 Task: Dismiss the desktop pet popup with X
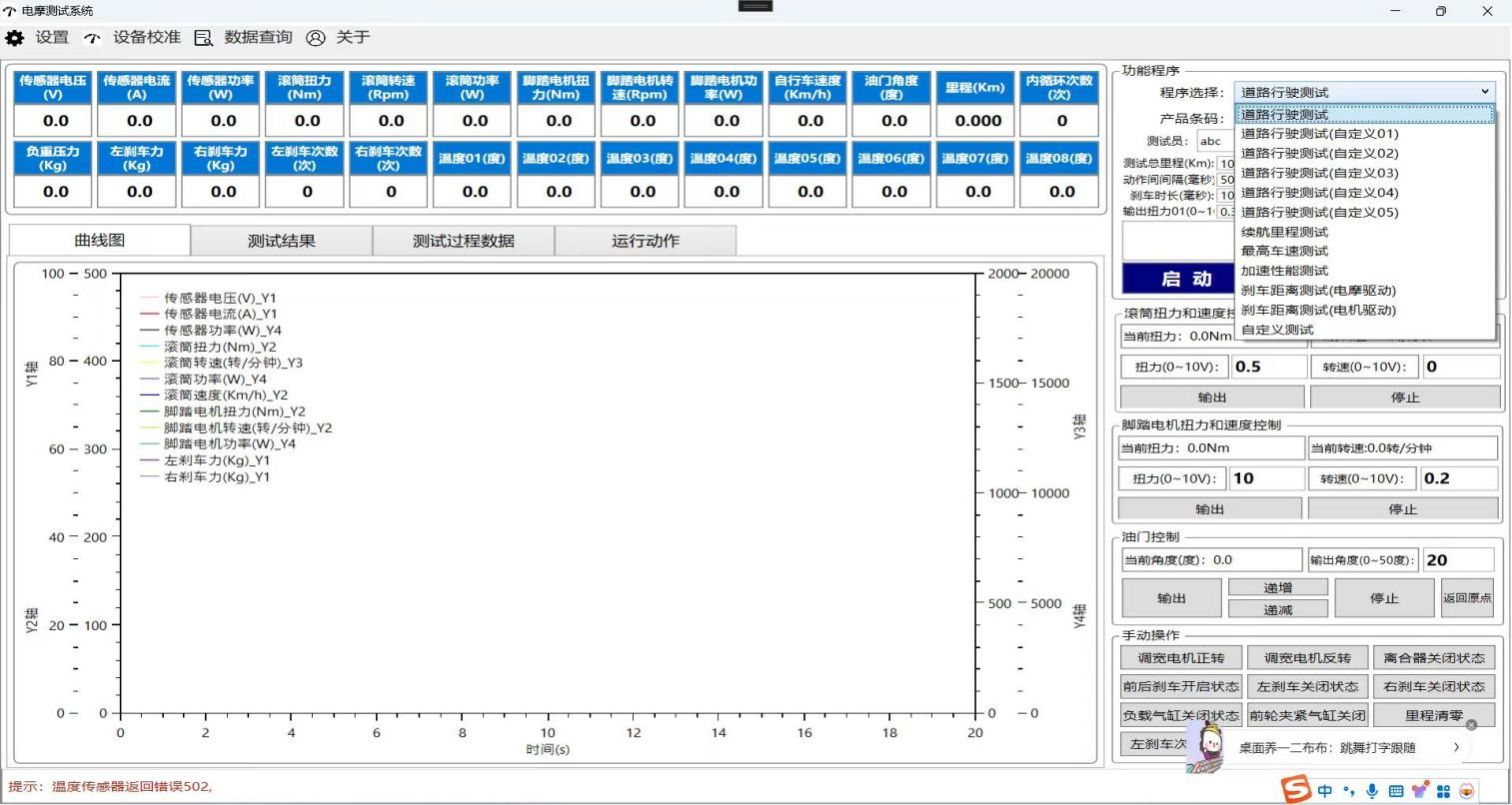pos(1471,725)
